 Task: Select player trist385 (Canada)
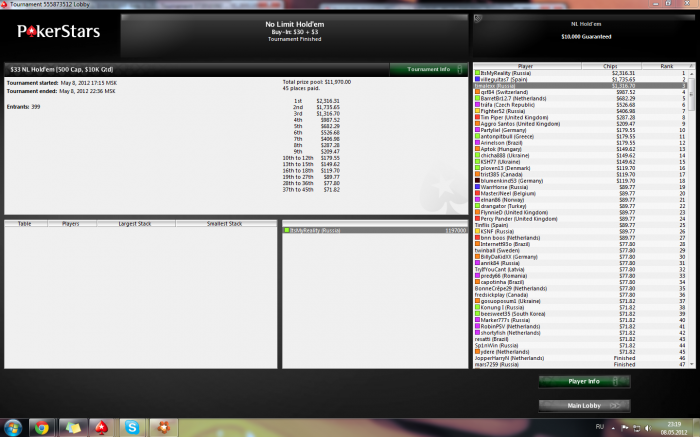pos(581,175)
